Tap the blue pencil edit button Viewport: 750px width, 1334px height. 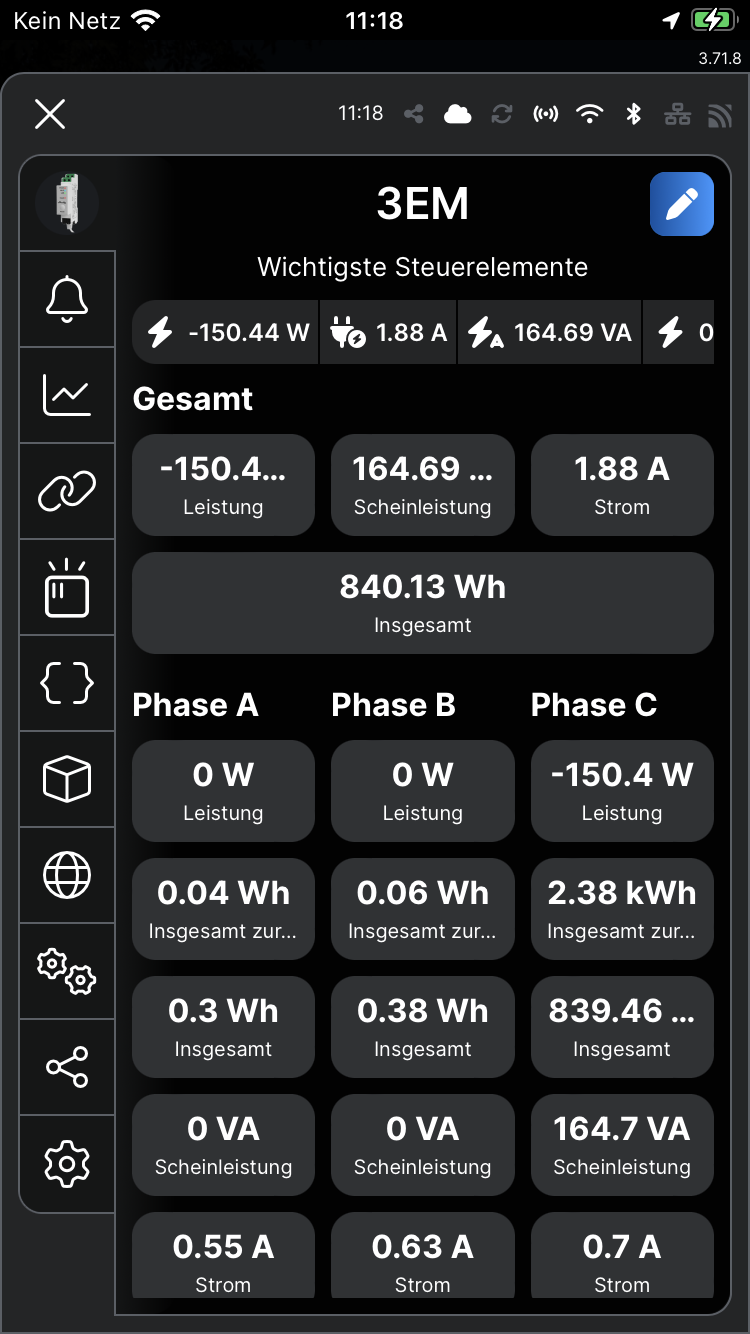(x=681, y=204)
